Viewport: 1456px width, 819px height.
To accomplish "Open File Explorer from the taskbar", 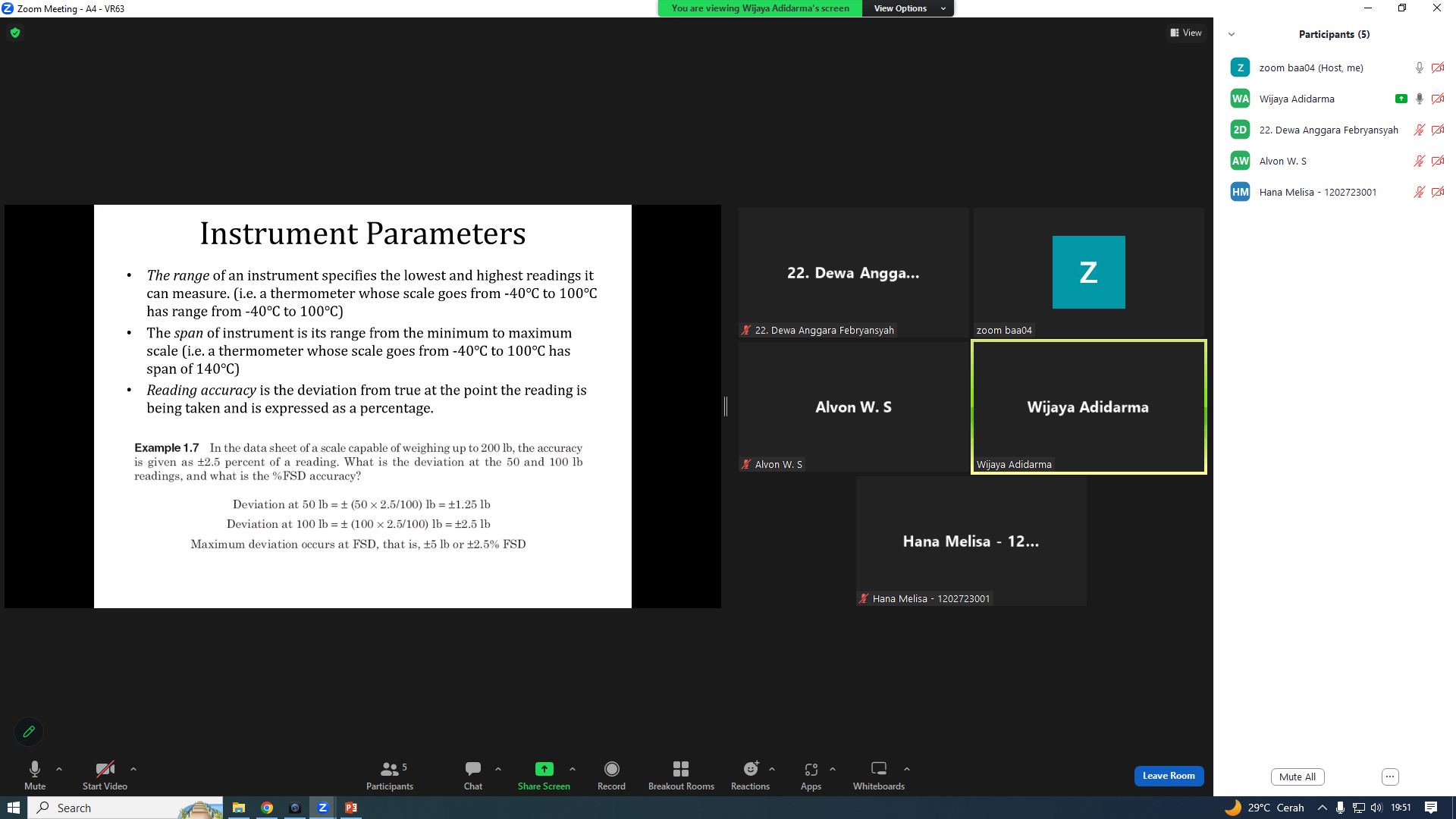I will tap(239, 808).
